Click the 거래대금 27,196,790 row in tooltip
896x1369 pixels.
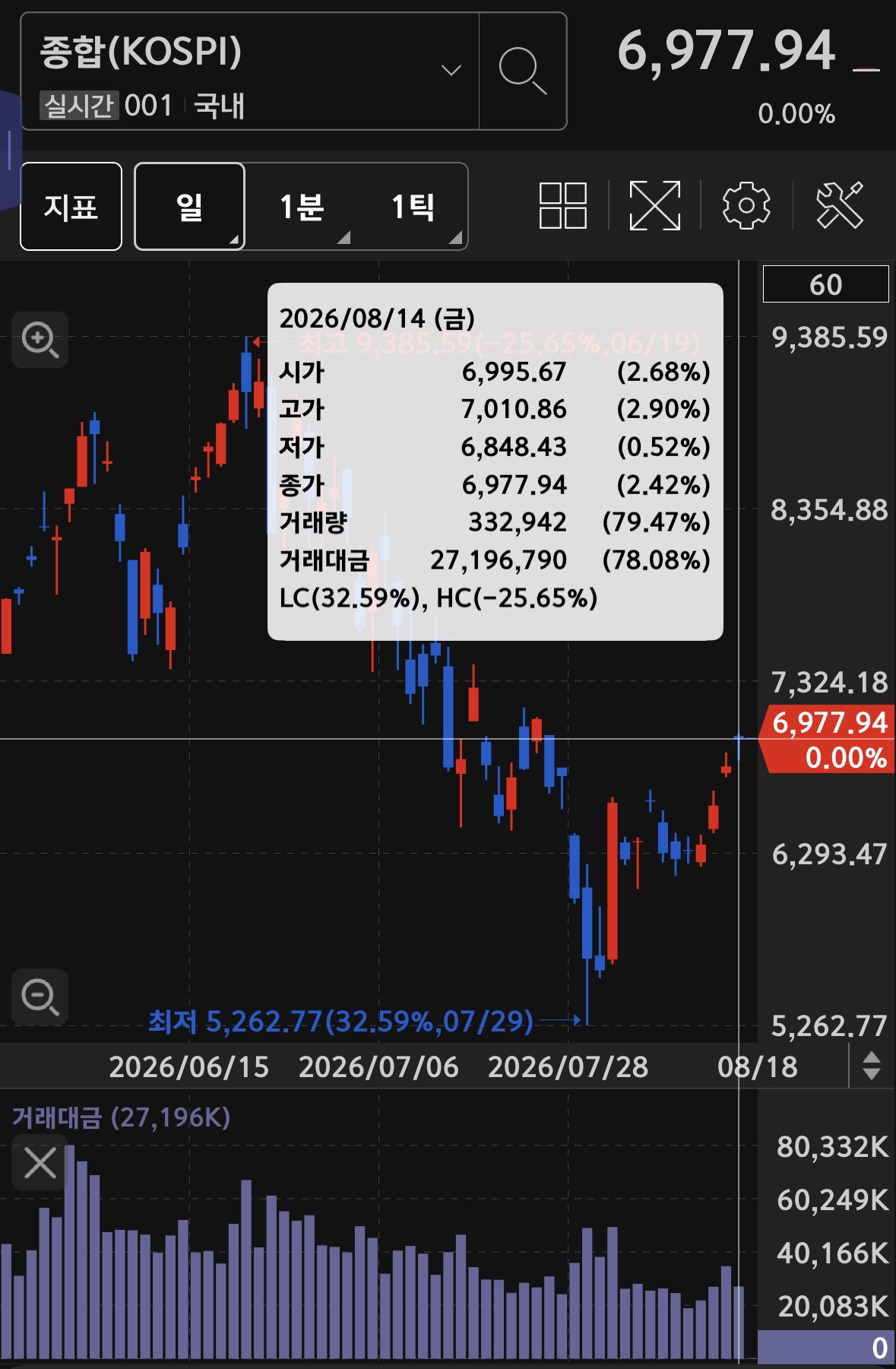[495, 560]
